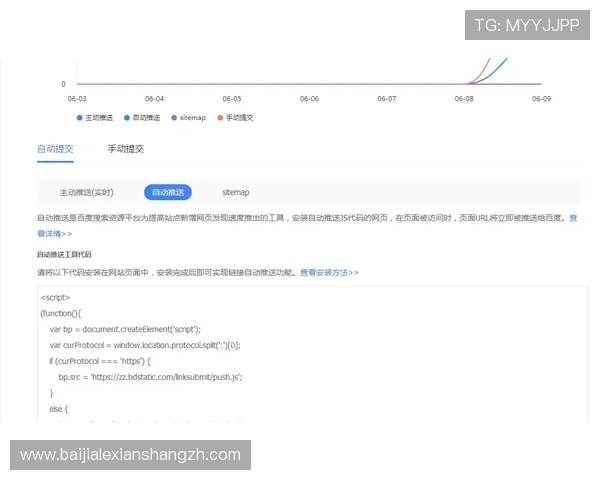Click the 06-07 date label on chart
This screenshot has width=600, height=480.
(386, 99)
